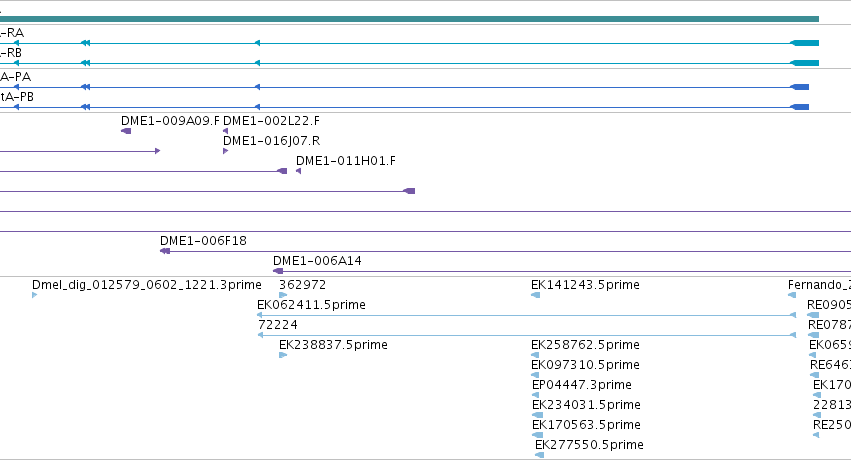
Task: Click the EP04447.3prime feature glyph
Action: 536,395
